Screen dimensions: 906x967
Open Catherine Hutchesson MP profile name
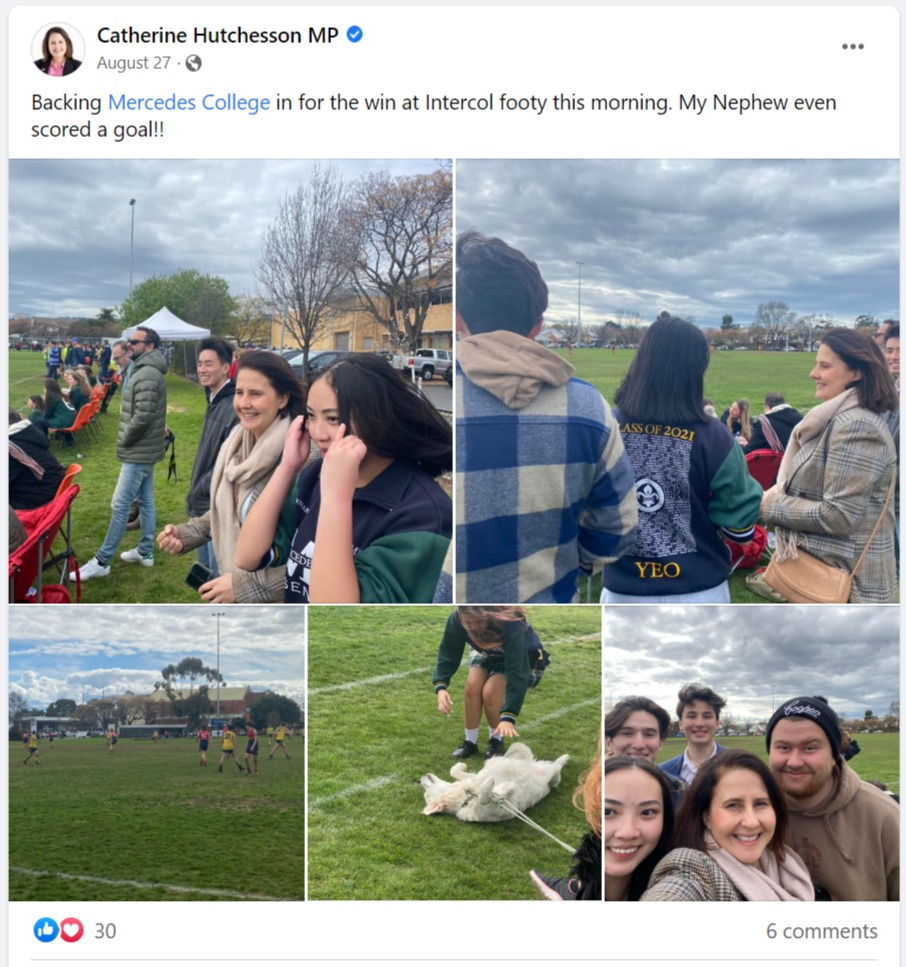click(x=218, y=35)
